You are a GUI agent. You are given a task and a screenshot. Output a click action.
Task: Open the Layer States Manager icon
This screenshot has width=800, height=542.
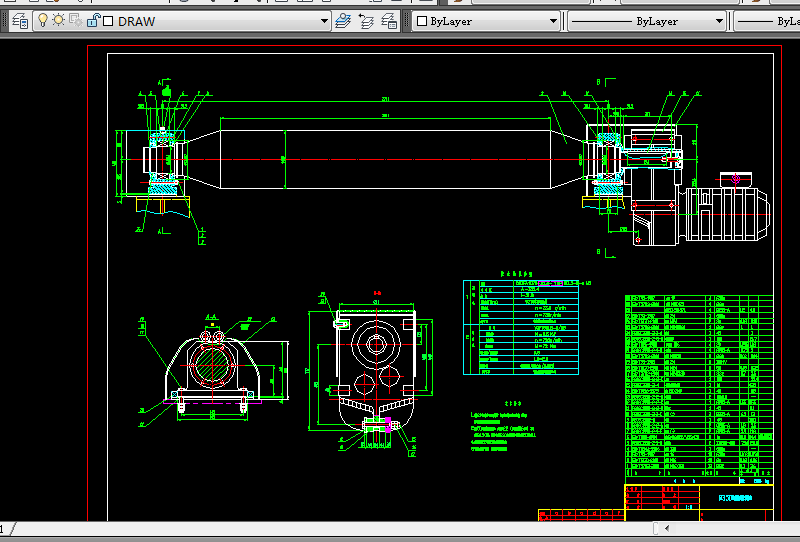coord(389,20)
